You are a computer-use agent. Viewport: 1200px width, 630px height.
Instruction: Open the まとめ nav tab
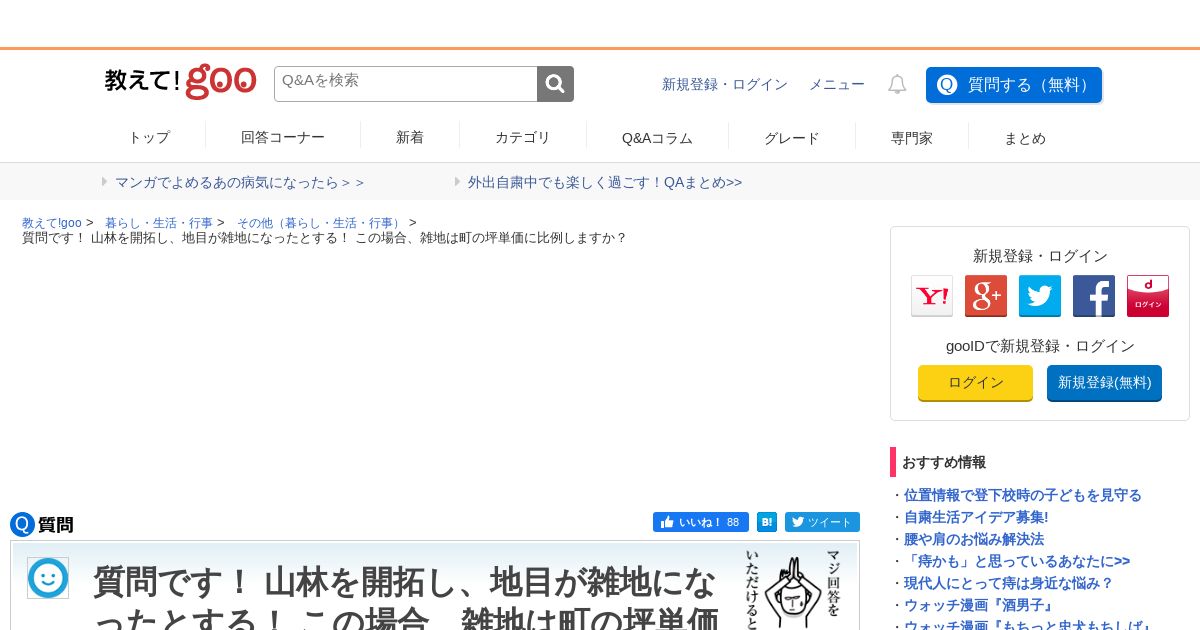1025,138
